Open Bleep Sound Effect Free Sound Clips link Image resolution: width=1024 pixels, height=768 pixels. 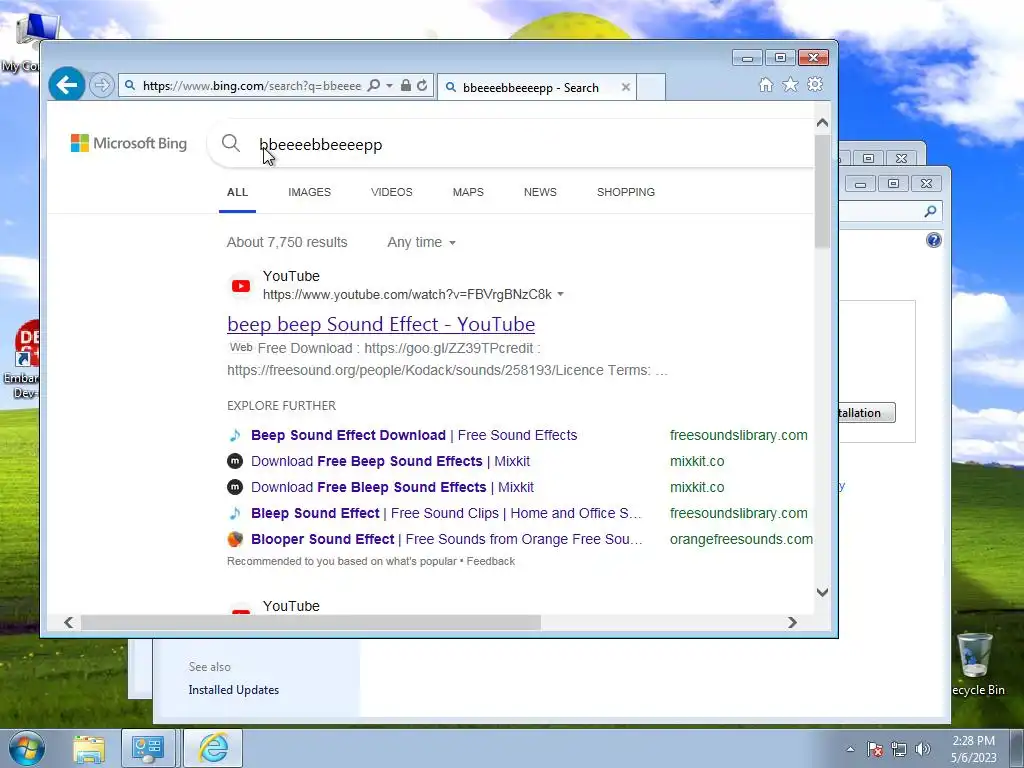(x=446, y=513)
